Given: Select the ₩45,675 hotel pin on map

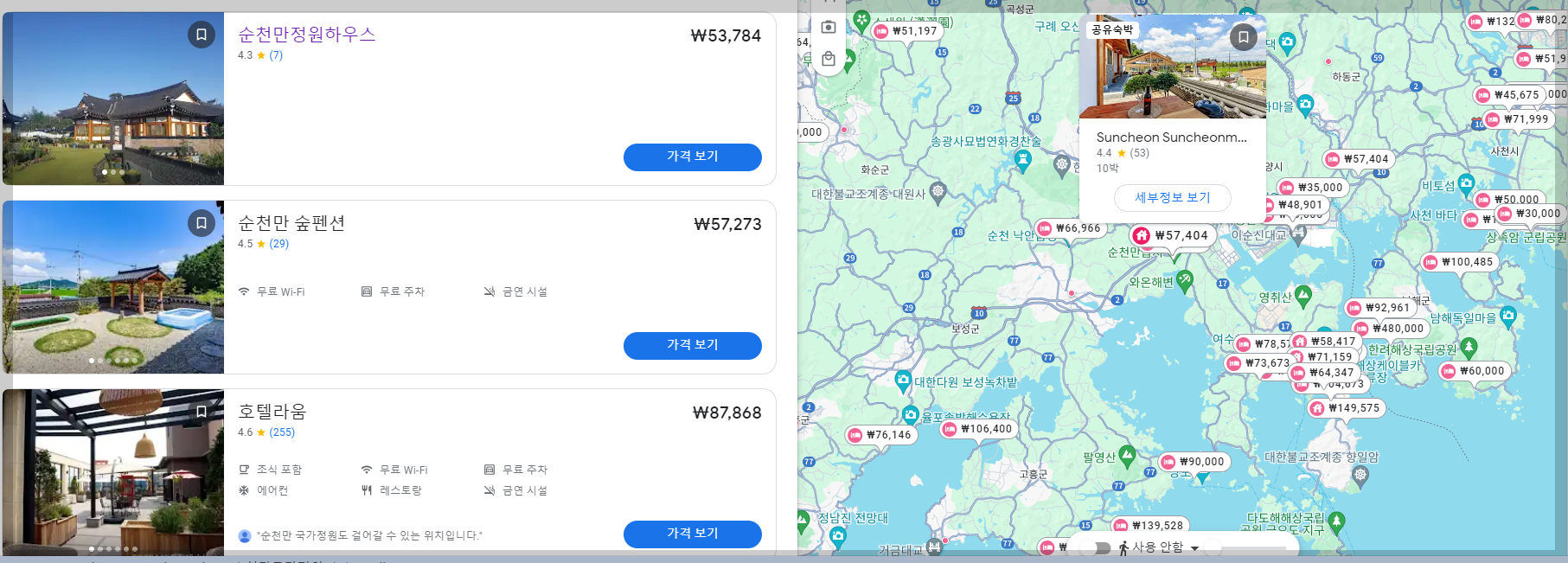Looking at the screenshot, I should click(1509, 95).
